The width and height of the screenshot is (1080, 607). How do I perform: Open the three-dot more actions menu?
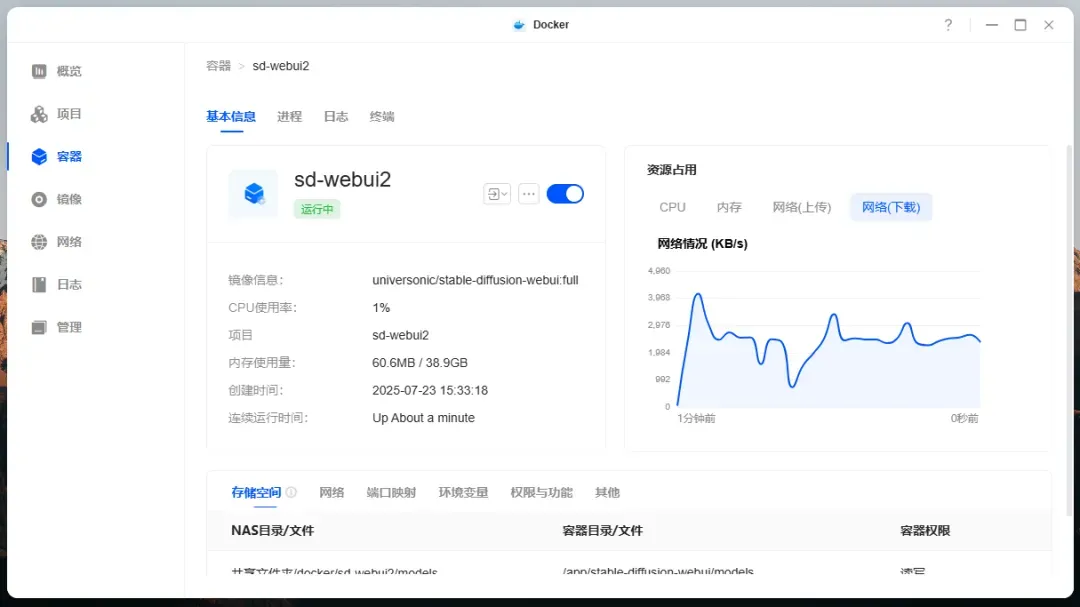[x=528, y=194]
